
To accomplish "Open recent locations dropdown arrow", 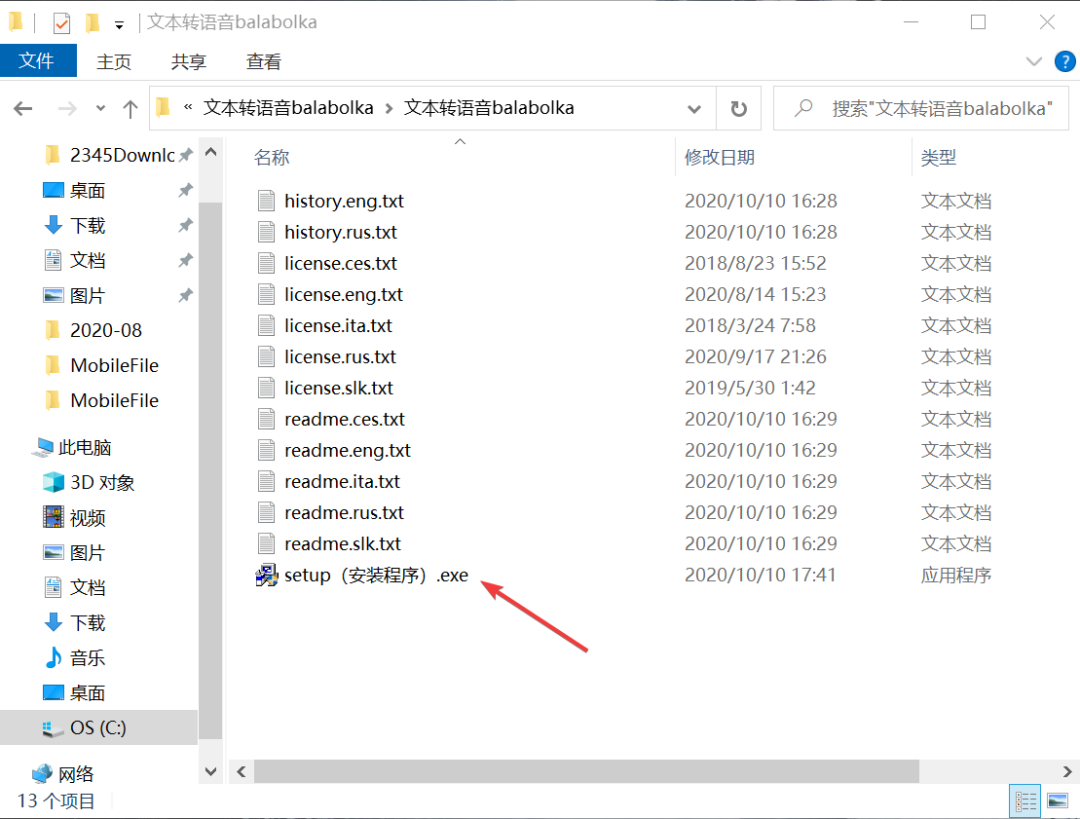I will pos(101,108).
